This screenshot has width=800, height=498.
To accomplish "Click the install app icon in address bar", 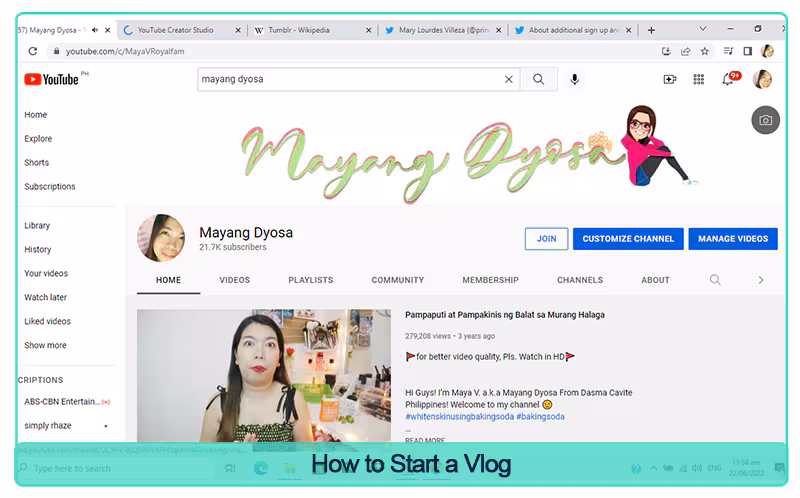I will (666, 51).
